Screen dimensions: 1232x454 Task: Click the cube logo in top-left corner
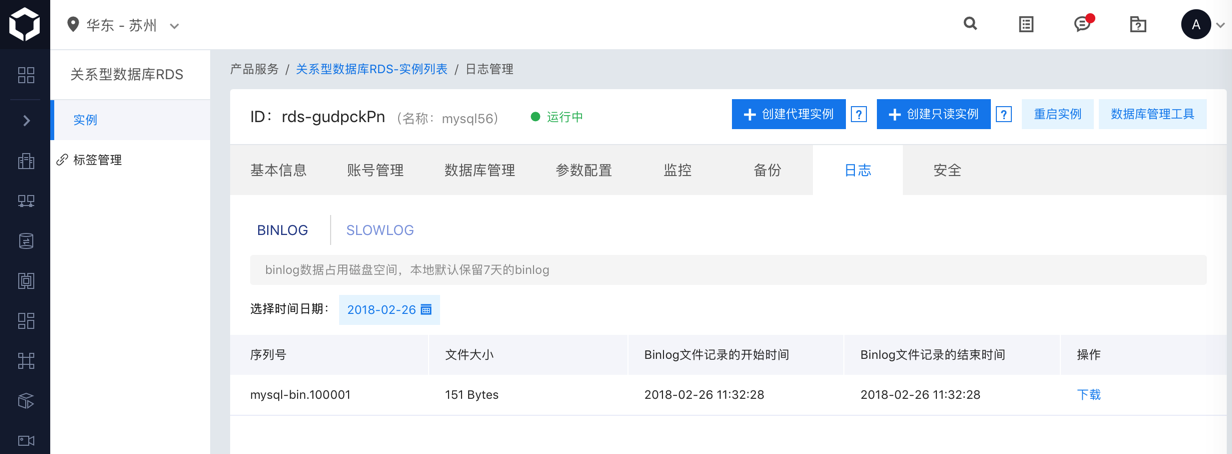pos(25,25)
